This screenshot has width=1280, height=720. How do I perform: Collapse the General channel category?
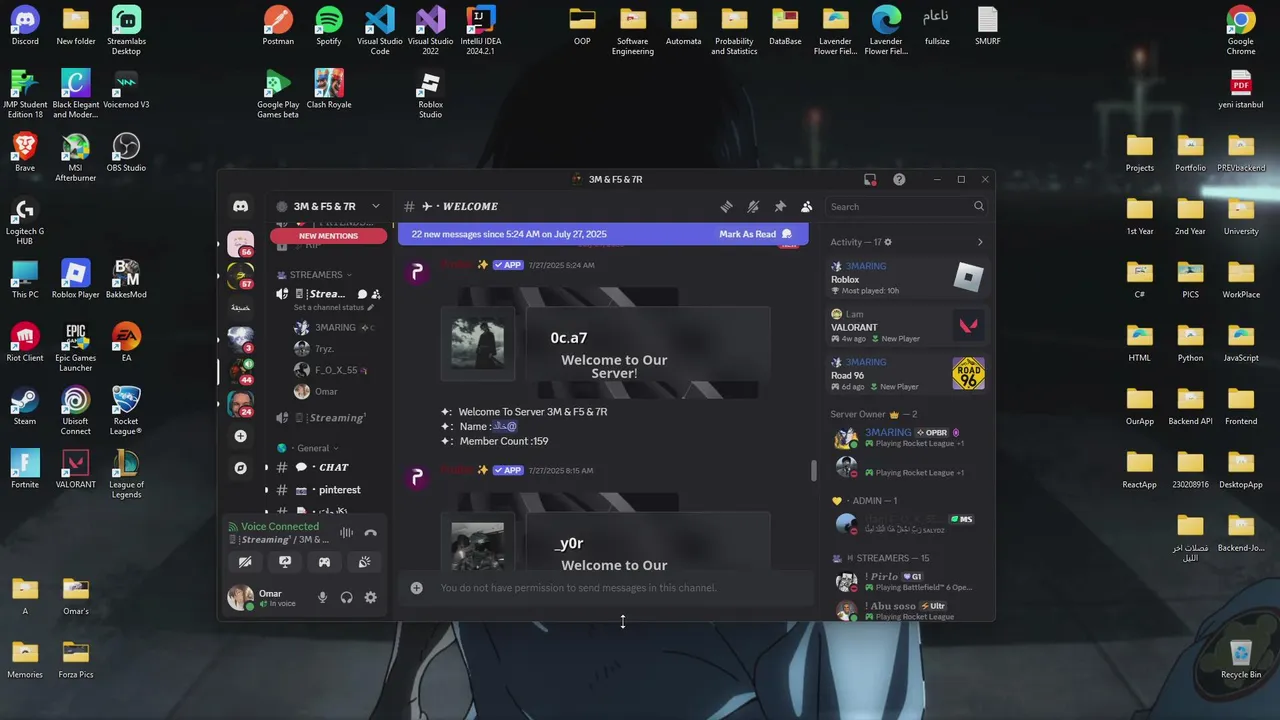pyautogui.click(x=313, y=448)
